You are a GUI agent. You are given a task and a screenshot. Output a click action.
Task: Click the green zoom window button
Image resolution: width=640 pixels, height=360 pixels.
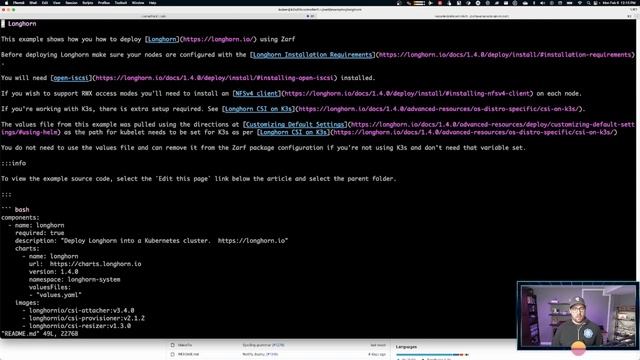(13, 9)
